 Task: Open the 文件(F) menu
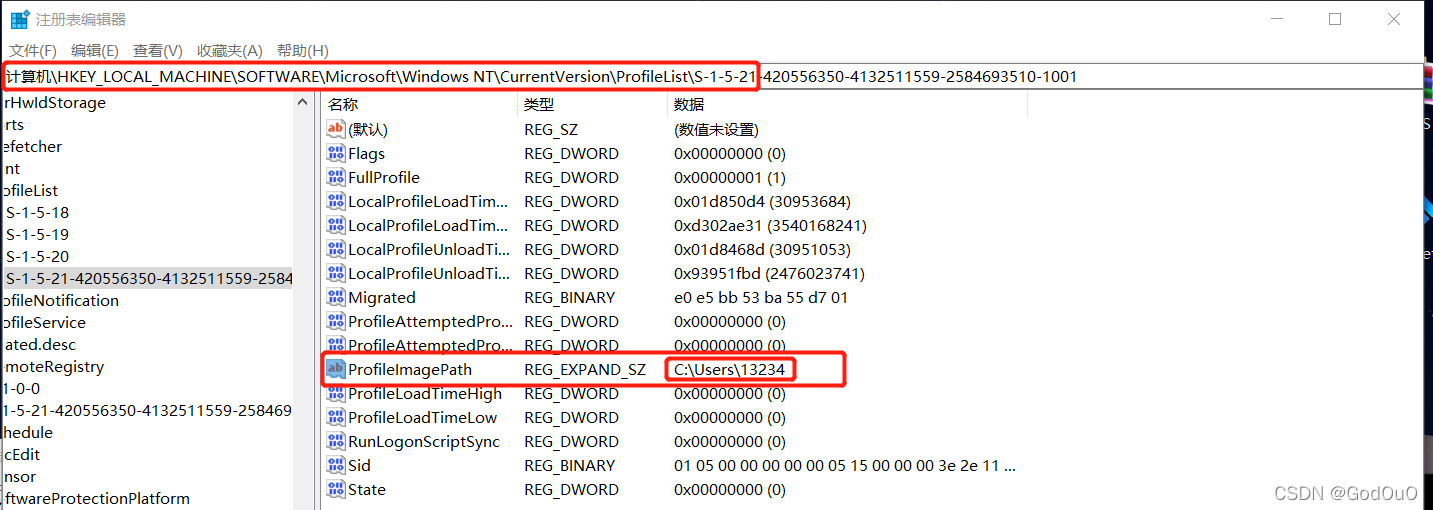pyautogui.click(x=33, y=50)
